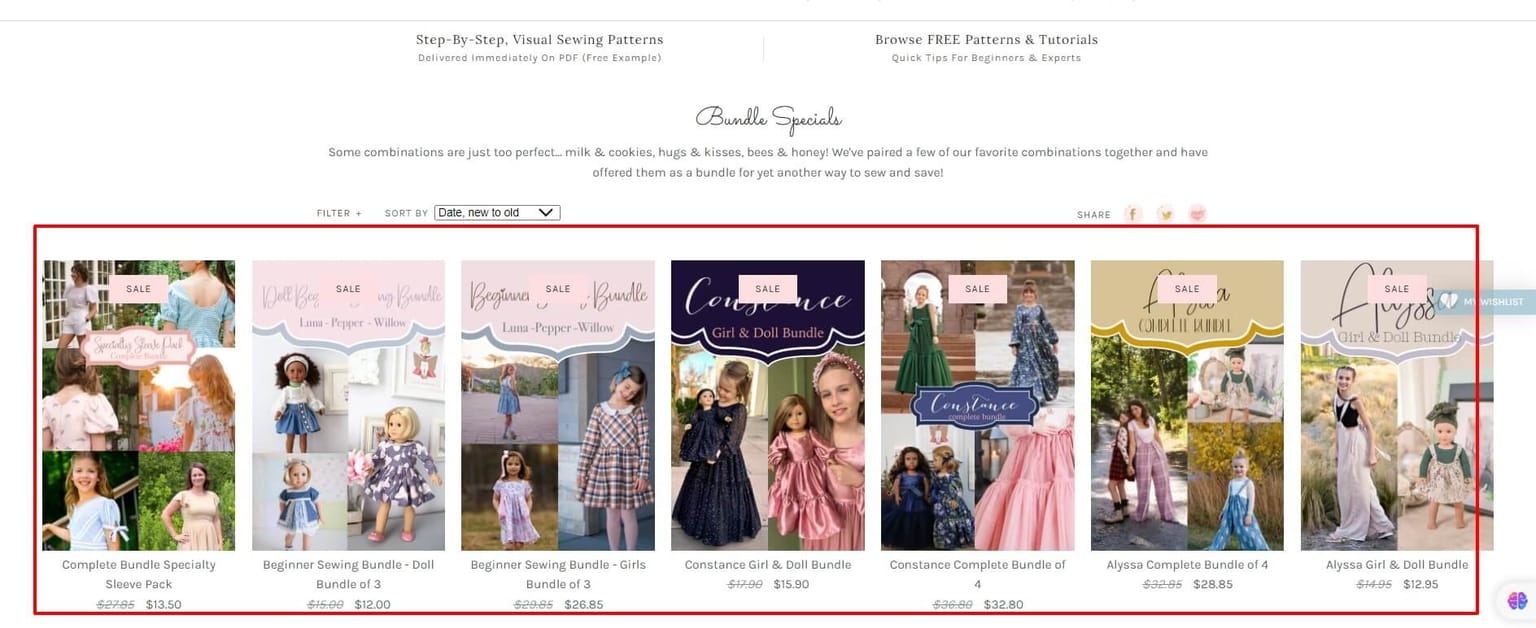Open Complete Bundle Specialty Sleeve Pack title
1536x628 pixels.
pos(139,574)
